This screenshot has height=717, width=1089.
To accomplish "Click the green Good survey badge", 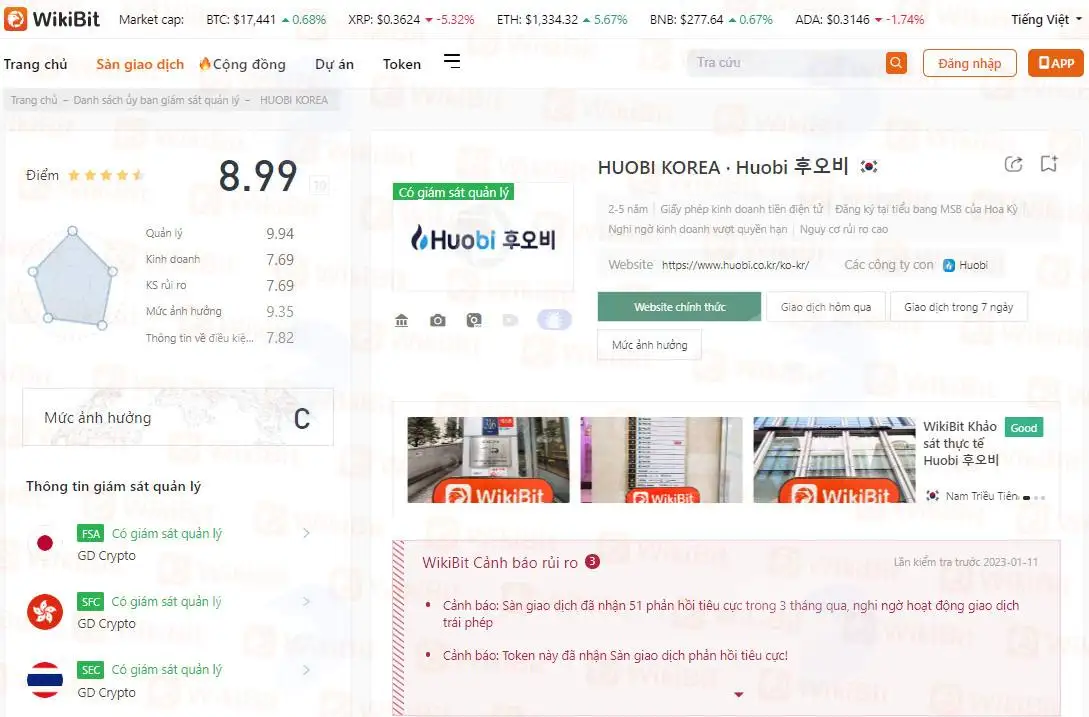I will click(1024, 427).
